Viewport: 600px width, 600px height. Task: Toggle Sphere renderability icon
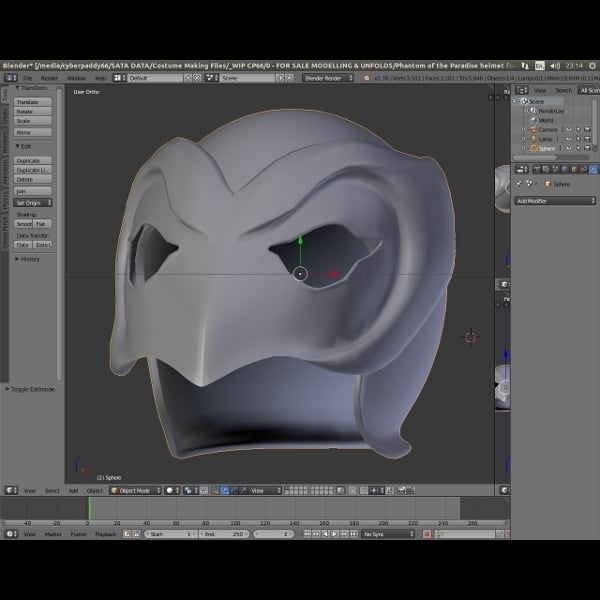click(x=587, y=148)
